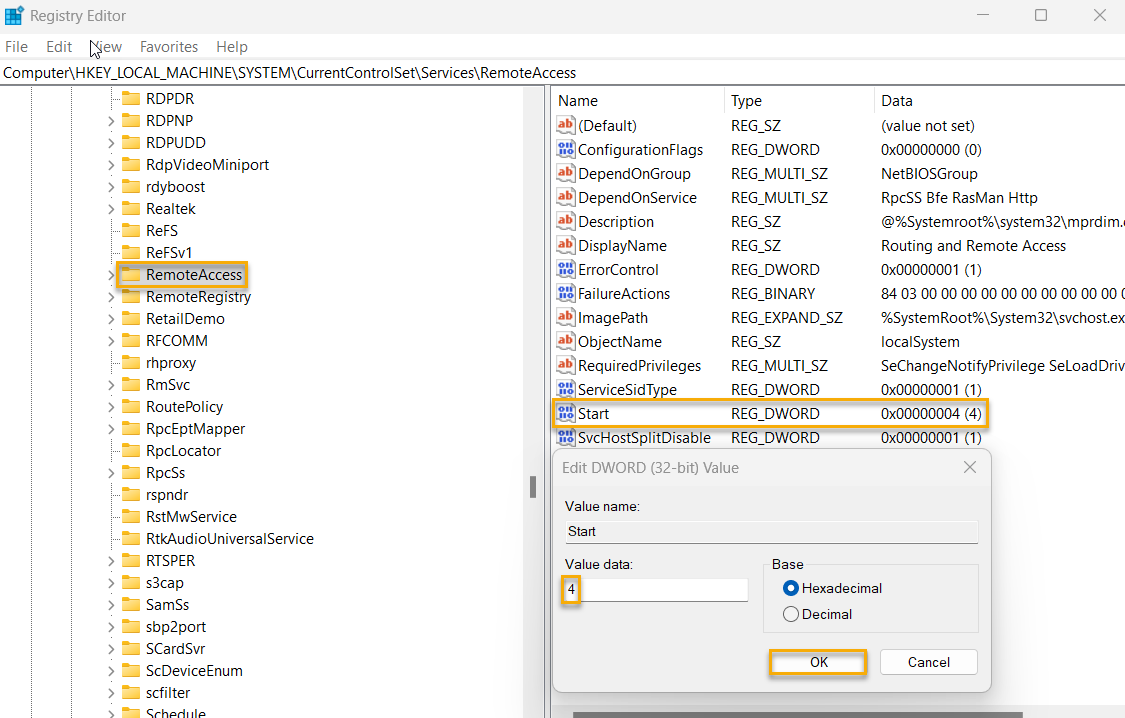Select the REG_SZ icon next to DisplayName
Viewport: 1125px width, 718px height.
point(566,245)
